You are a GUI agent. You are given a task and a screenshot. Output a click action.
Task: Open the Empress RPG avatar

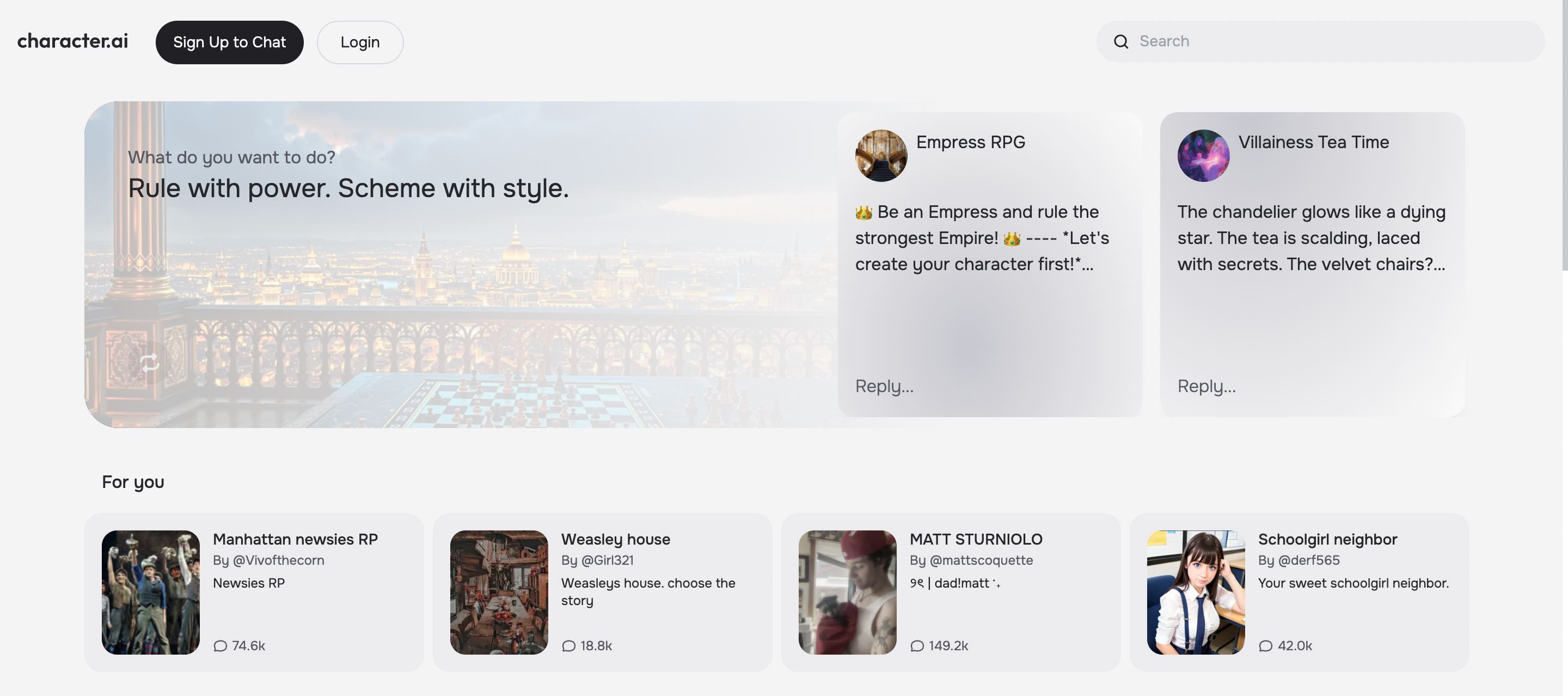point(881,156)
